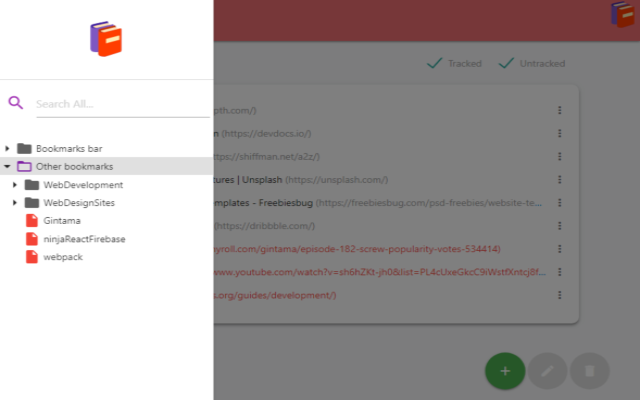640x400 pixels.
Task: Toggle the Tracked filter checkmark
Action: [434, 63]
